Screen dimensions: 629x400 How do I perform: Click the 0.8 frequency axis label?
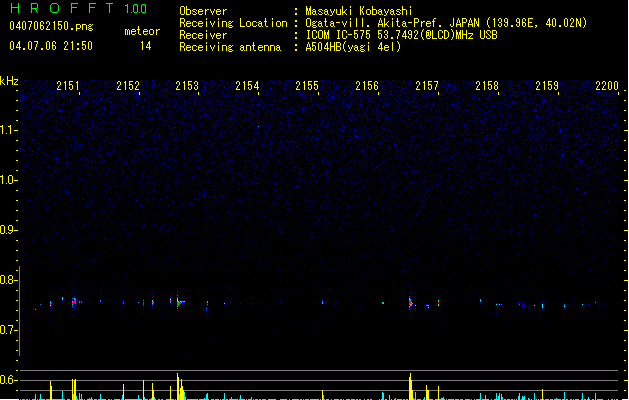(8, 280)
